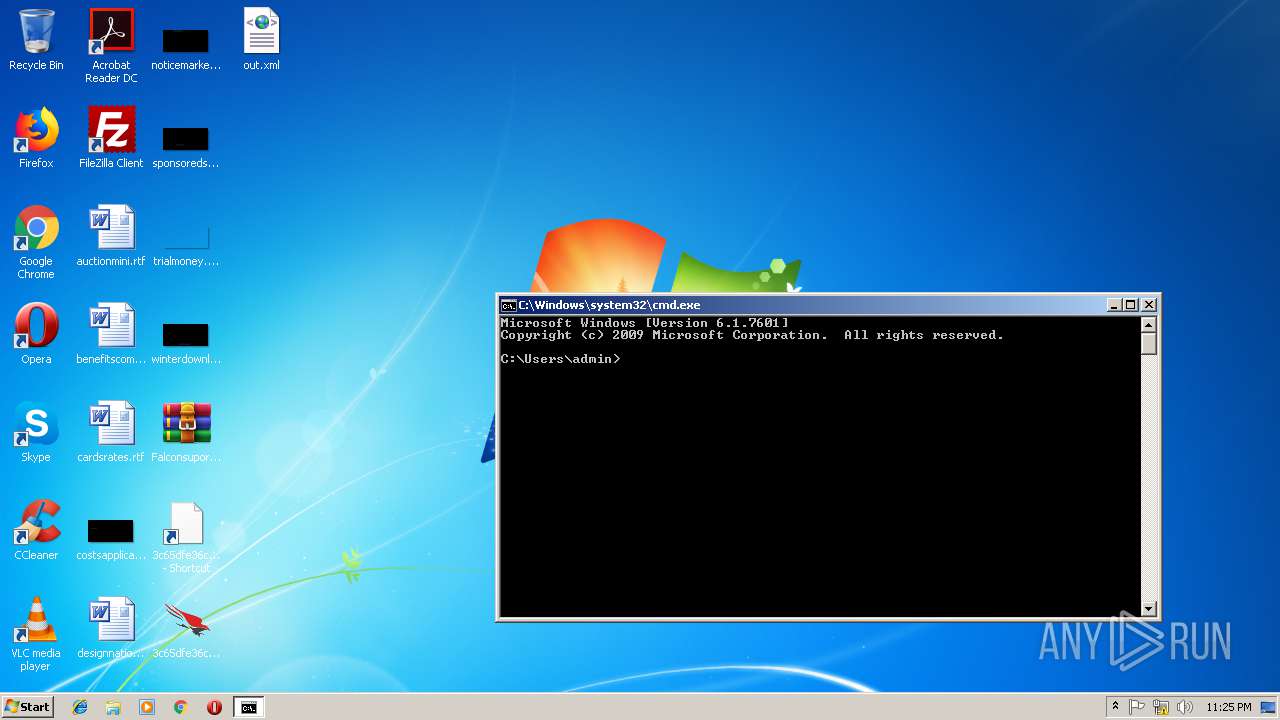The image size is (1280, 720).
Task: Select the trialmoney desktop file
Action: tap(186, 245)
